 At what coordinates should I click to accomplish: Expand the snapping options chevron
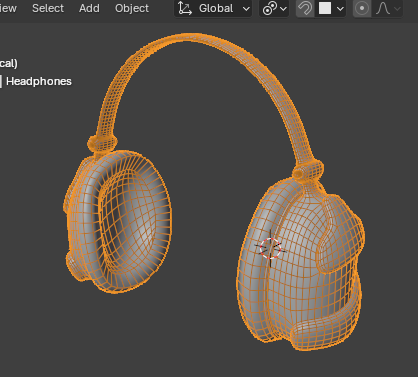click(x=340, y=9)
